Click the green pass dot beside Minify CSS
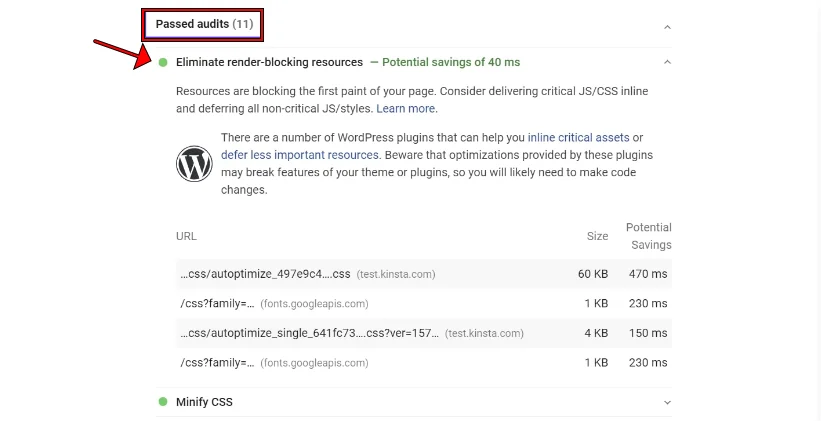821x421 pixels. tap(163, 402)
